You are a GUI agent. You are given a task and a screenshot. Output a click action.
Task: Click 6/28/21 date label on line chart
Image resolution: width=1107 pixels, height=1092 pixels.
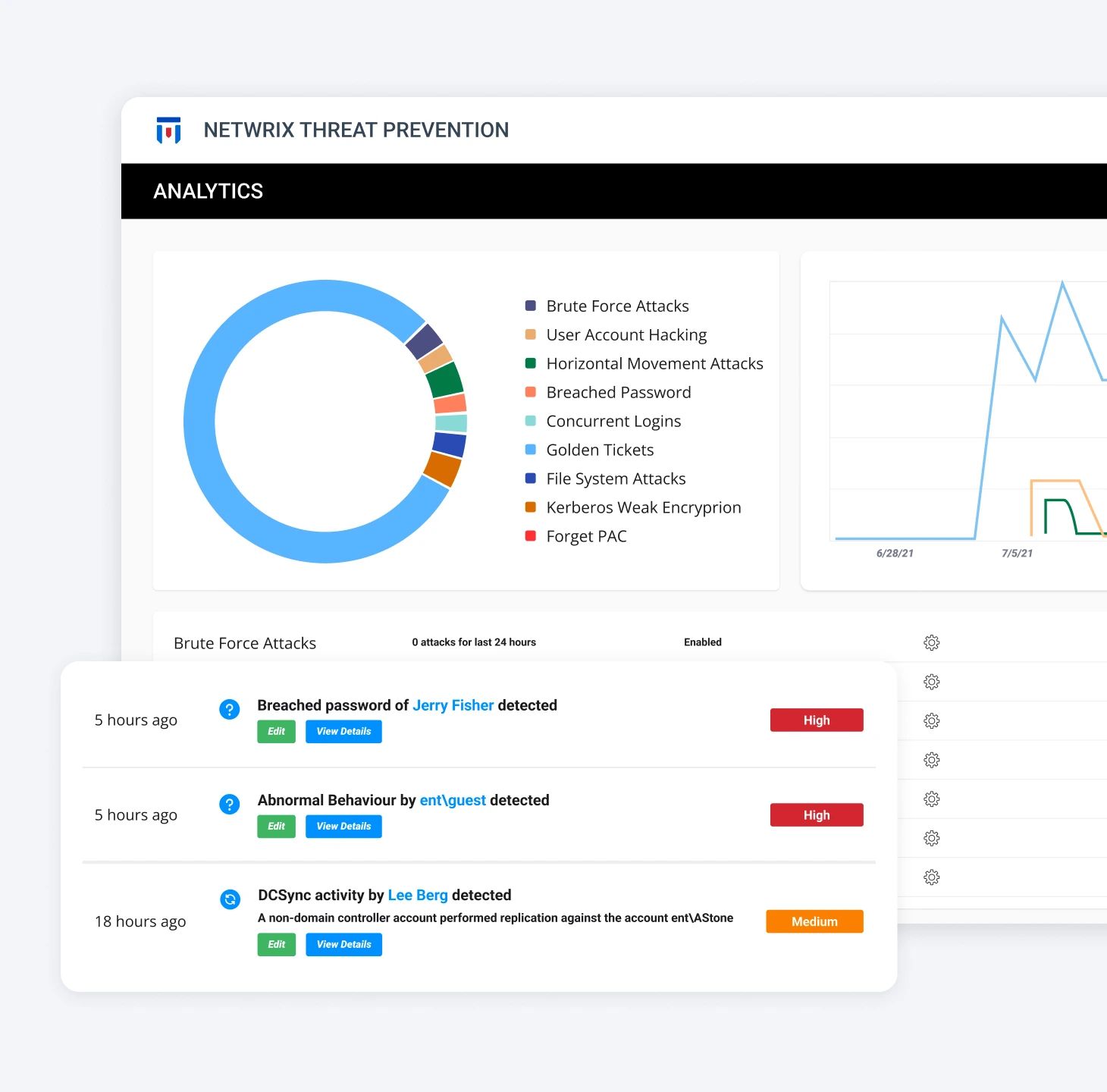point(895,554)
